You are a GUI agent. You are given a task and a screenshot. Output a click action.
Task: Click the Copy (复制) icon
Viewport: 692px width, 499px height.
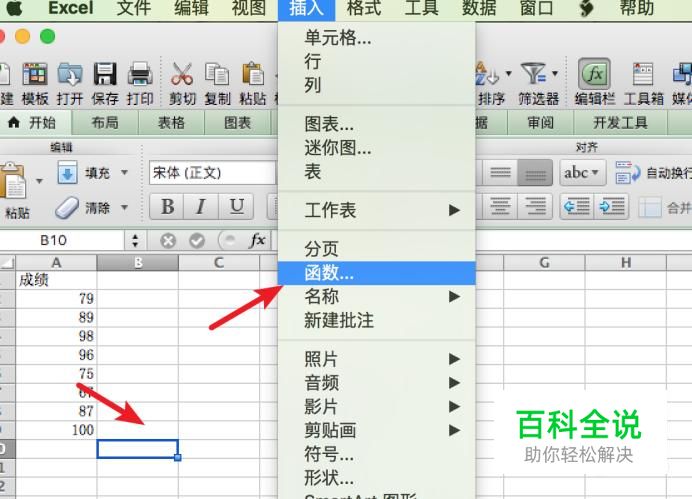pos(217,74)
